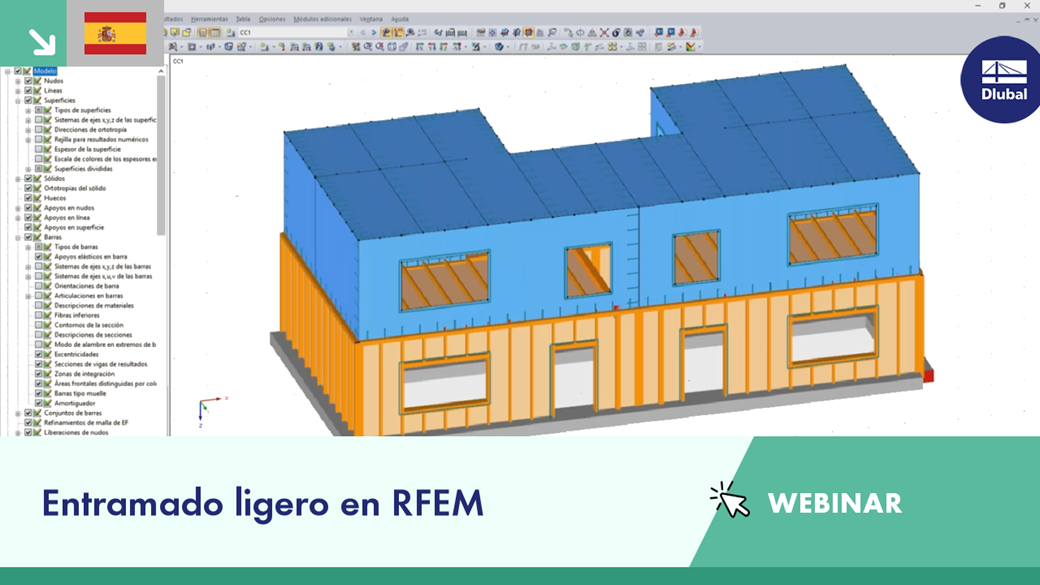Click the first icon of the lower toolbar

click(173, 47)
